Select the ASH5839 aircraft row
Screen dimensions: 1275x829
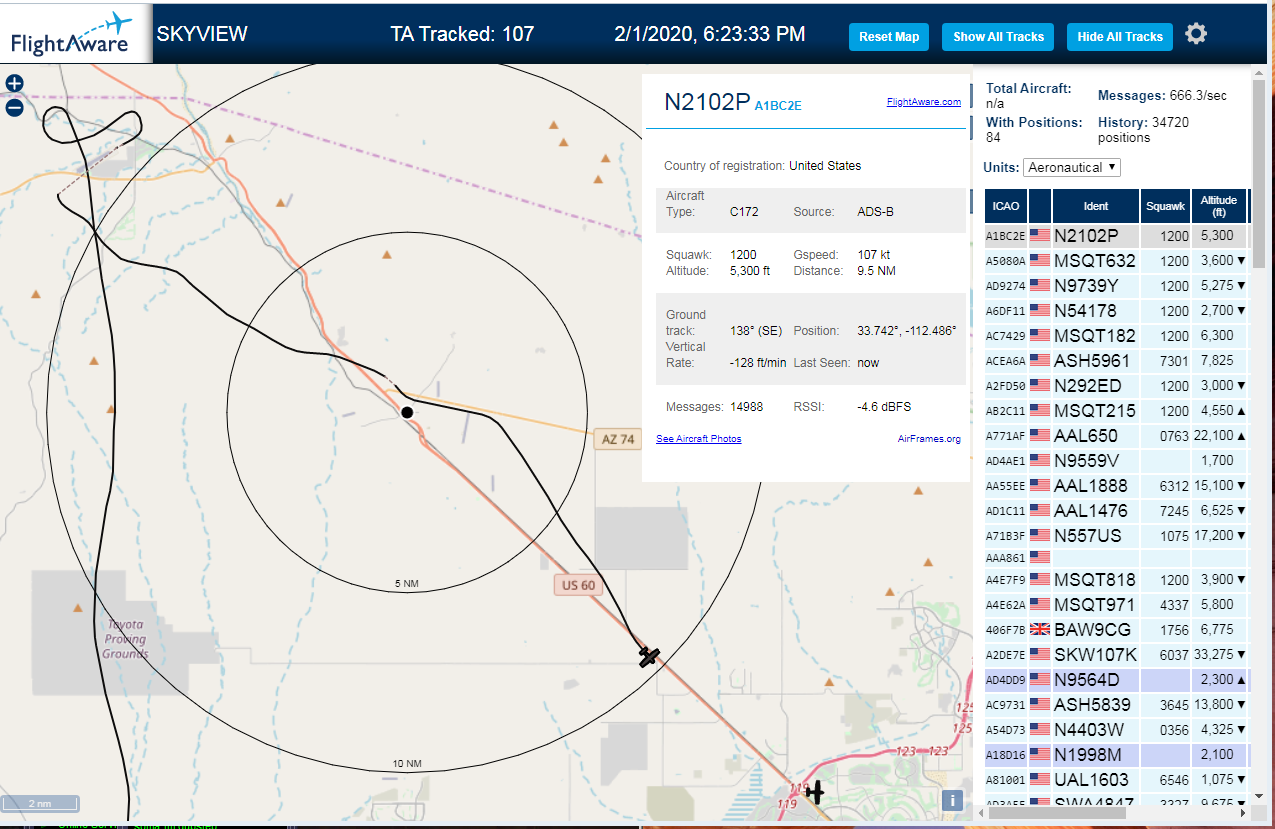pos(1116,705)
